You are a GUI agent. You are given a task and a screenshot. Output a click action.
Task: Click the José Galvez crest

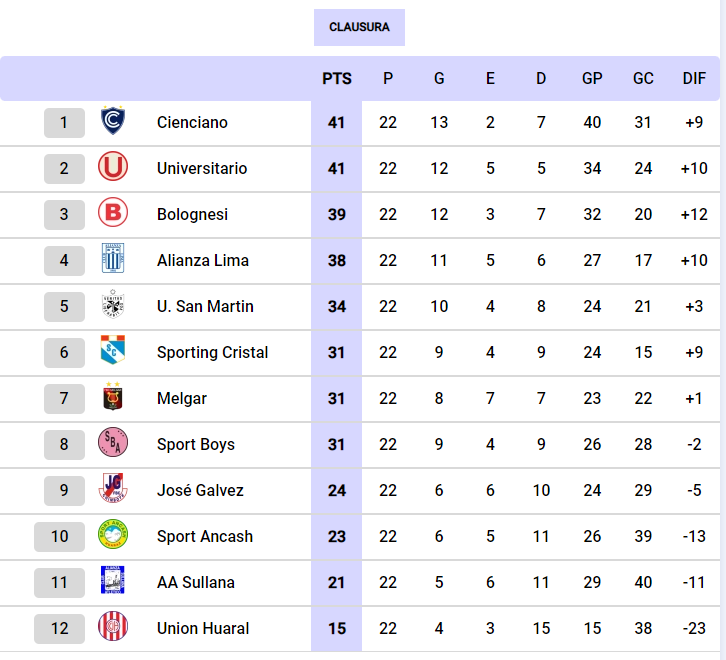click(112, 490)
